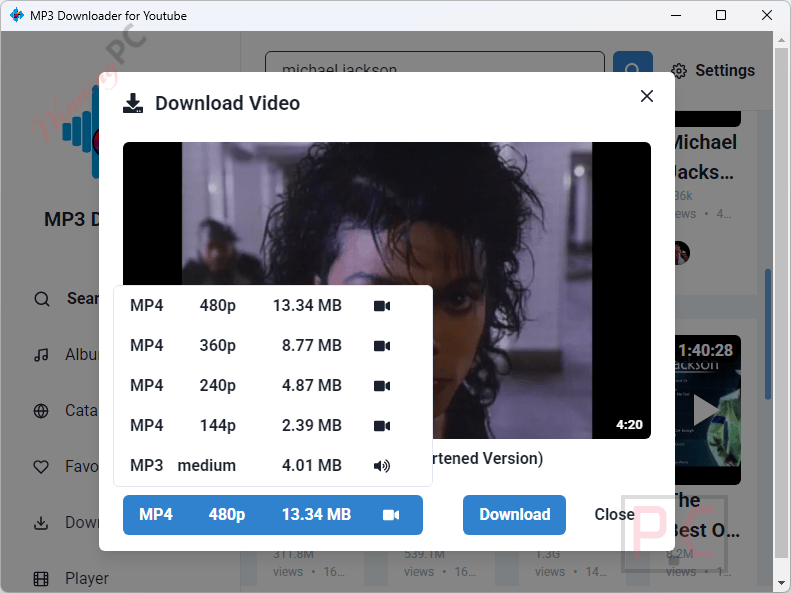Click the small channel avatar in right card
The image size is (791, 593).
click(x=682, y=253)
